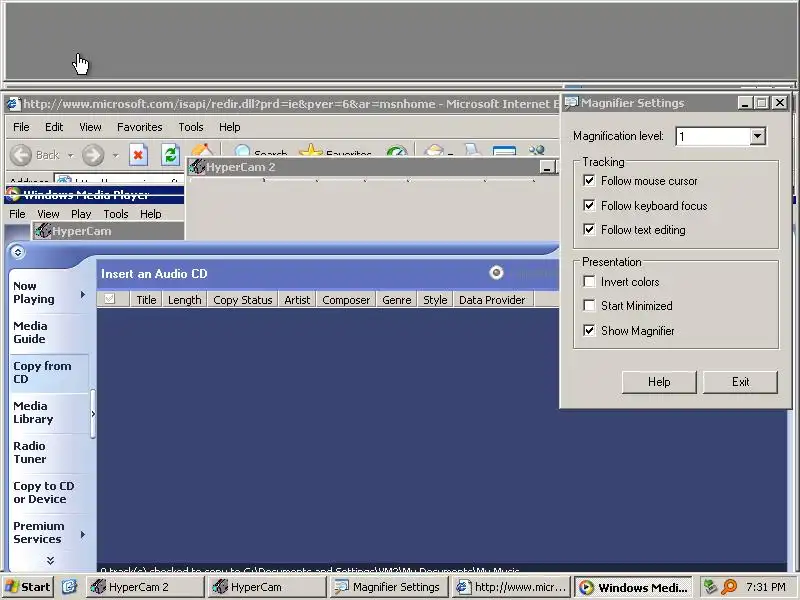Image resolution: width=800 pixels, height=600 pixels.
Task: Click the Search magnifier icon in IE toolbar
Action: 242,151
